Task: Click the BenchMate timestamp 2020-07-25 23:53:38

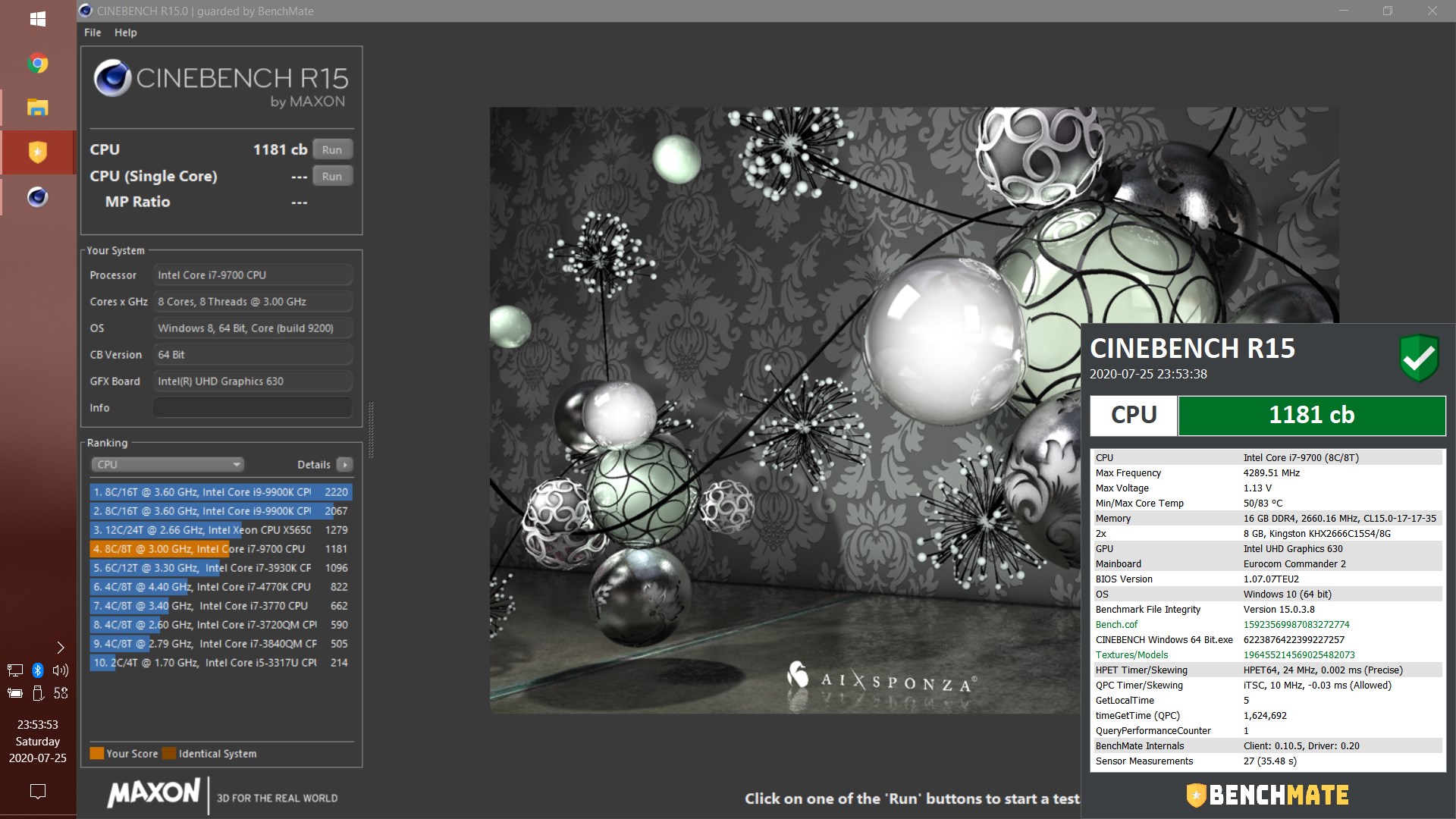Action: pos(1148,374)
